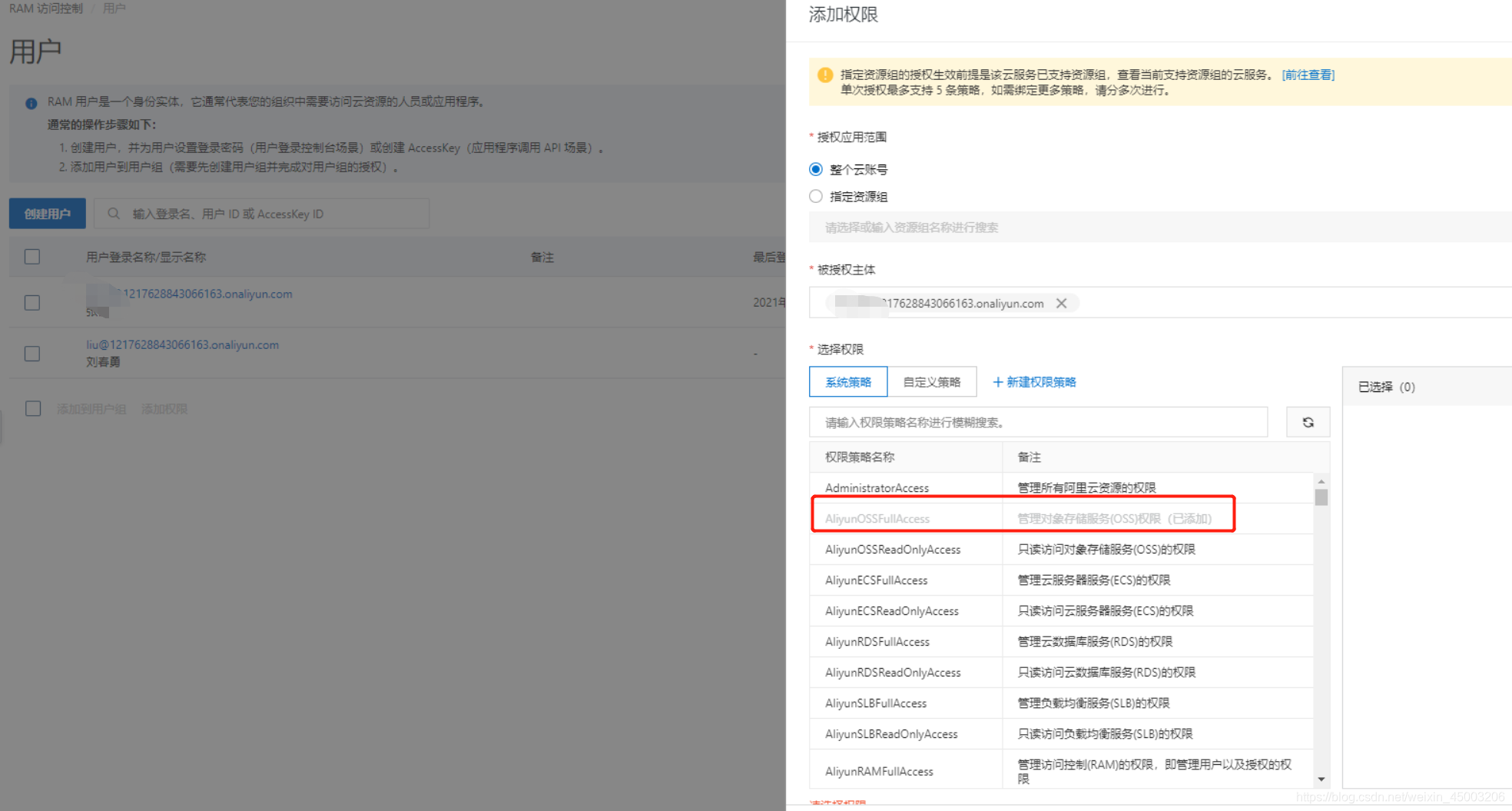The width and height of the screenshot is (1512, 811).
Task: Click the refresh policy list icon button
Action: pyautogui.click(x=1308, y=422)
